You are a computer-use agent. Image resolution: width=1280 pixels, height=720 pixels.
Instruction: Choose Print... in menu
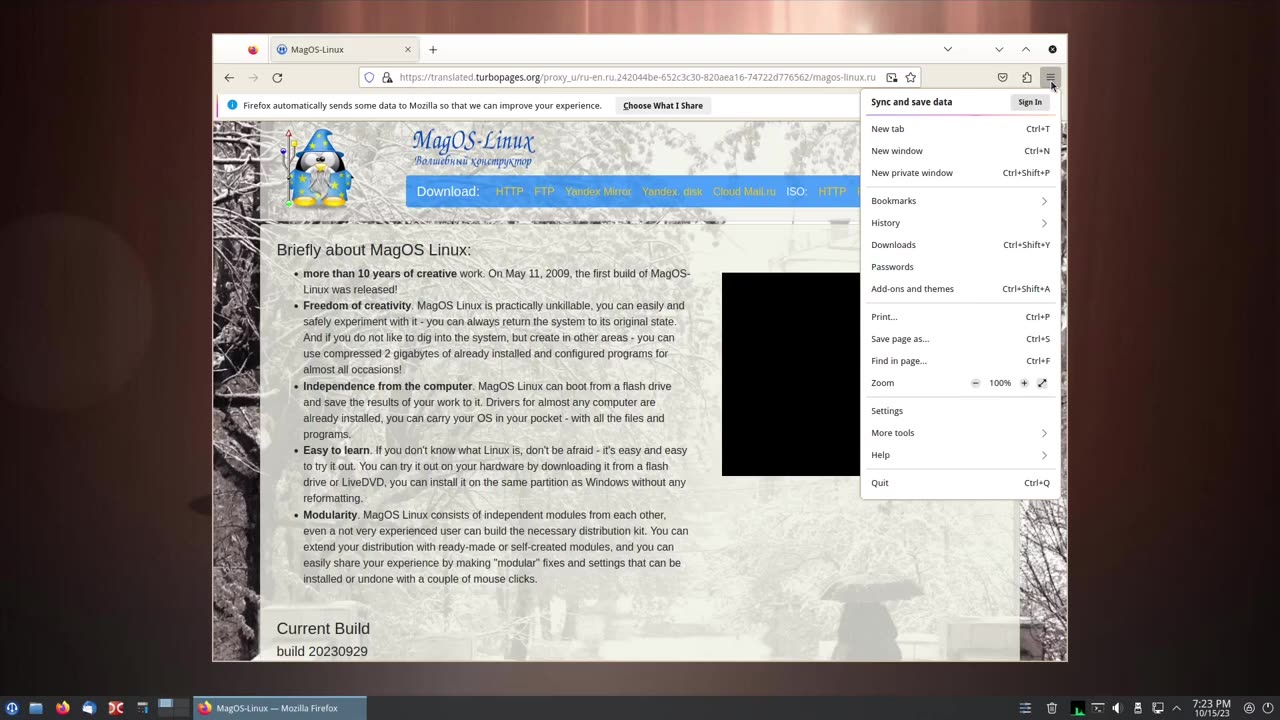[959, 317]
